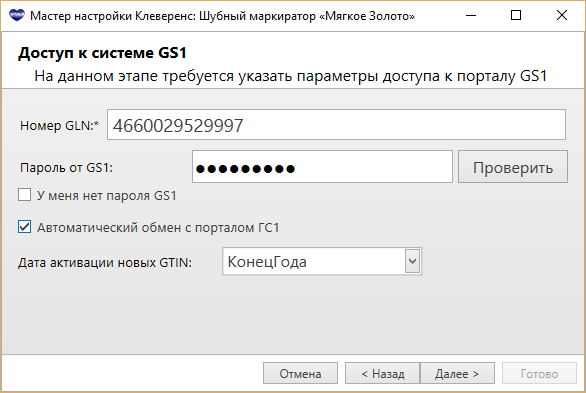Maximize the setup wizard window
Viewport: 586px width, 393px height.
tap(516, 15)
